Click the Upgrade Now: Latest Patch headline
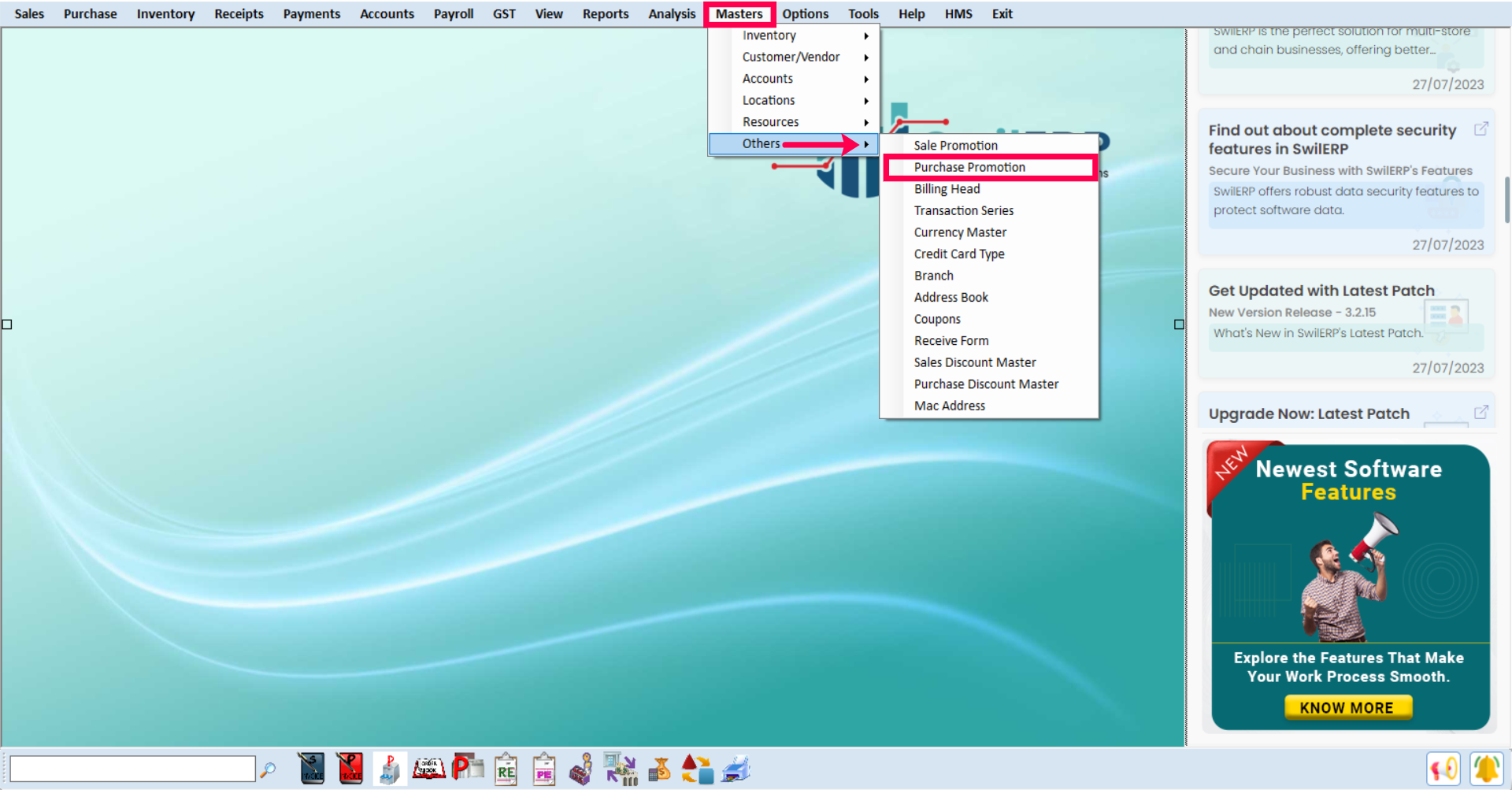Image resolution: width=1512 pixels, height=790 pixels. 1309,414
